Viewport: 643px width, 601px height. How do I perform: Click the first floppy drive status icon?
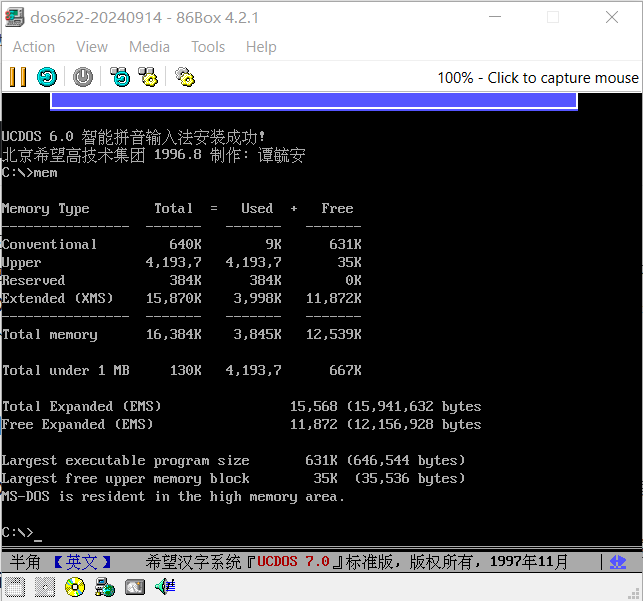pos(15,587)
